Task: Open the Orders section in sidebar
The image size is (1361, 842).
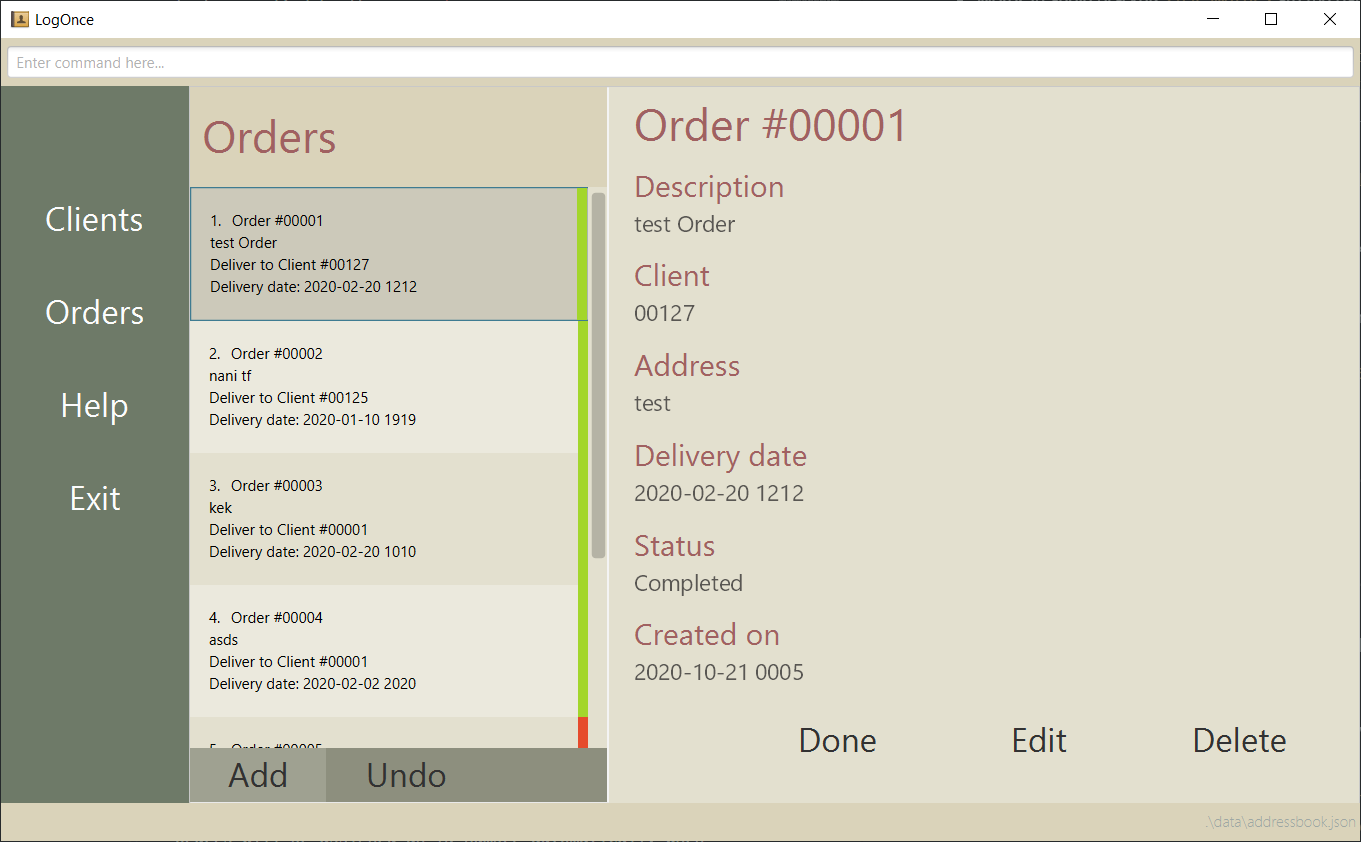Action: (94, 312)
